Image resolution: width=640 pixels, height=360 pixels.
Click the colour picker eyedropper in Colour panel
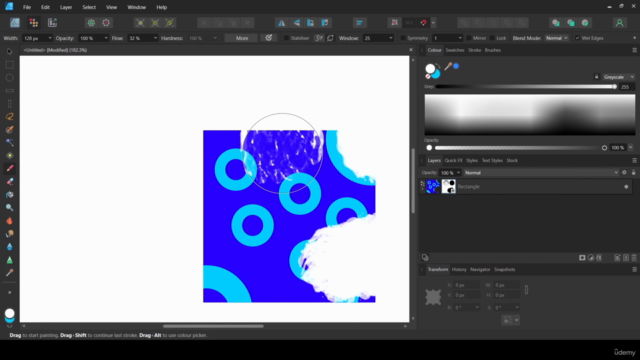coord(448,66)
